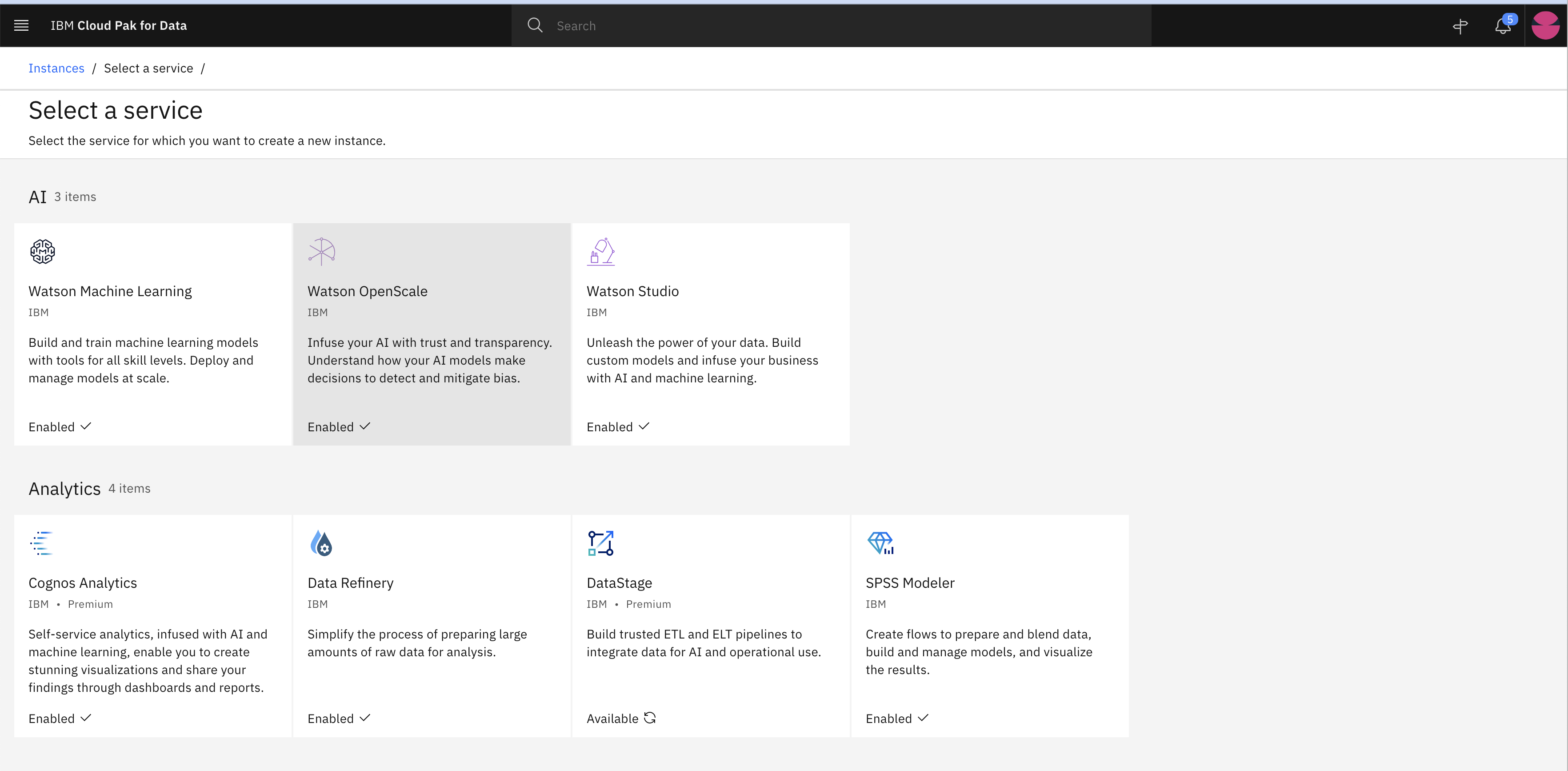Click the DataStage pipeline icon
This screenshot has width=1568, height=771.
(x=601, y=542)
